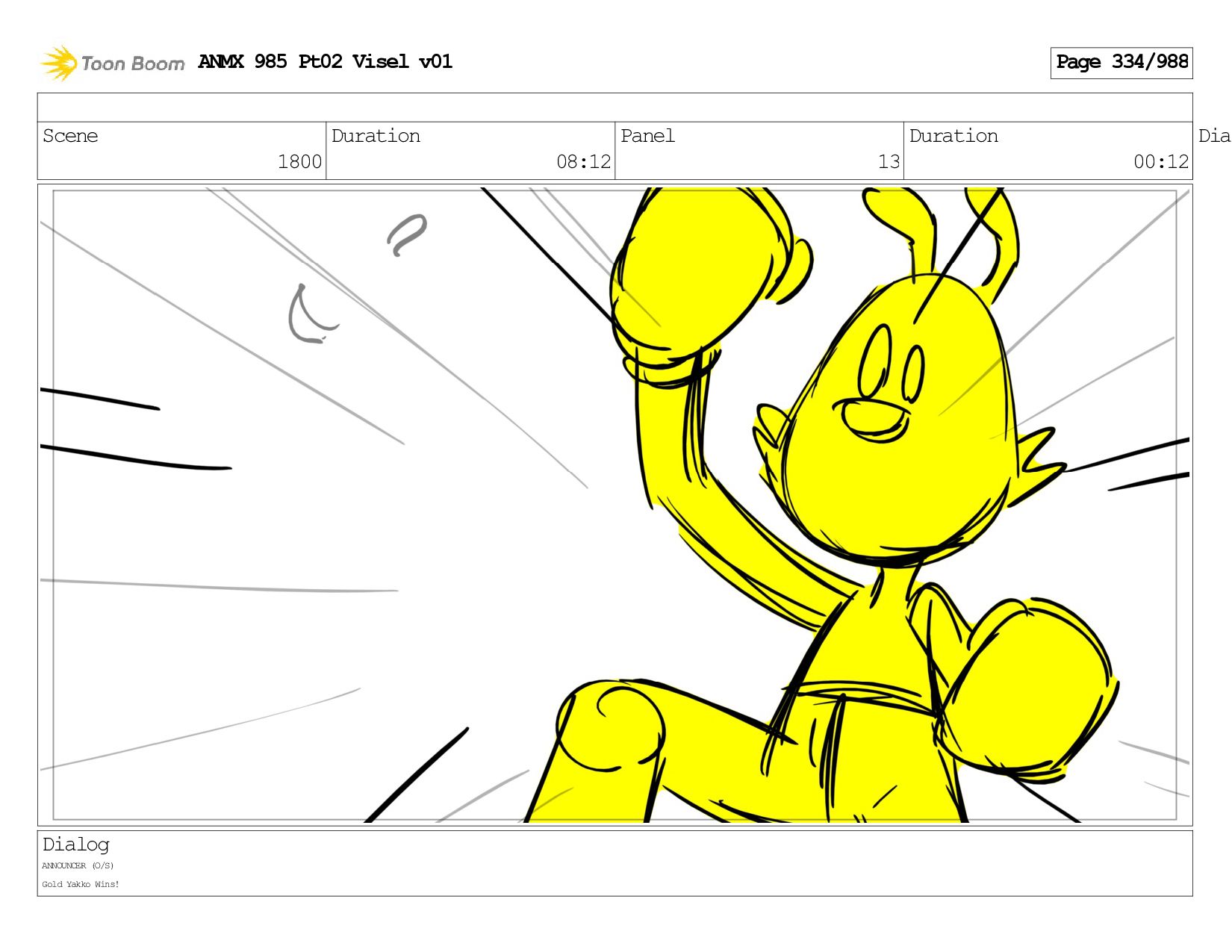Click the storyboard panel drawing of Gold Yakko
This screenshot has height=952, width=1232.
point(615,505)
